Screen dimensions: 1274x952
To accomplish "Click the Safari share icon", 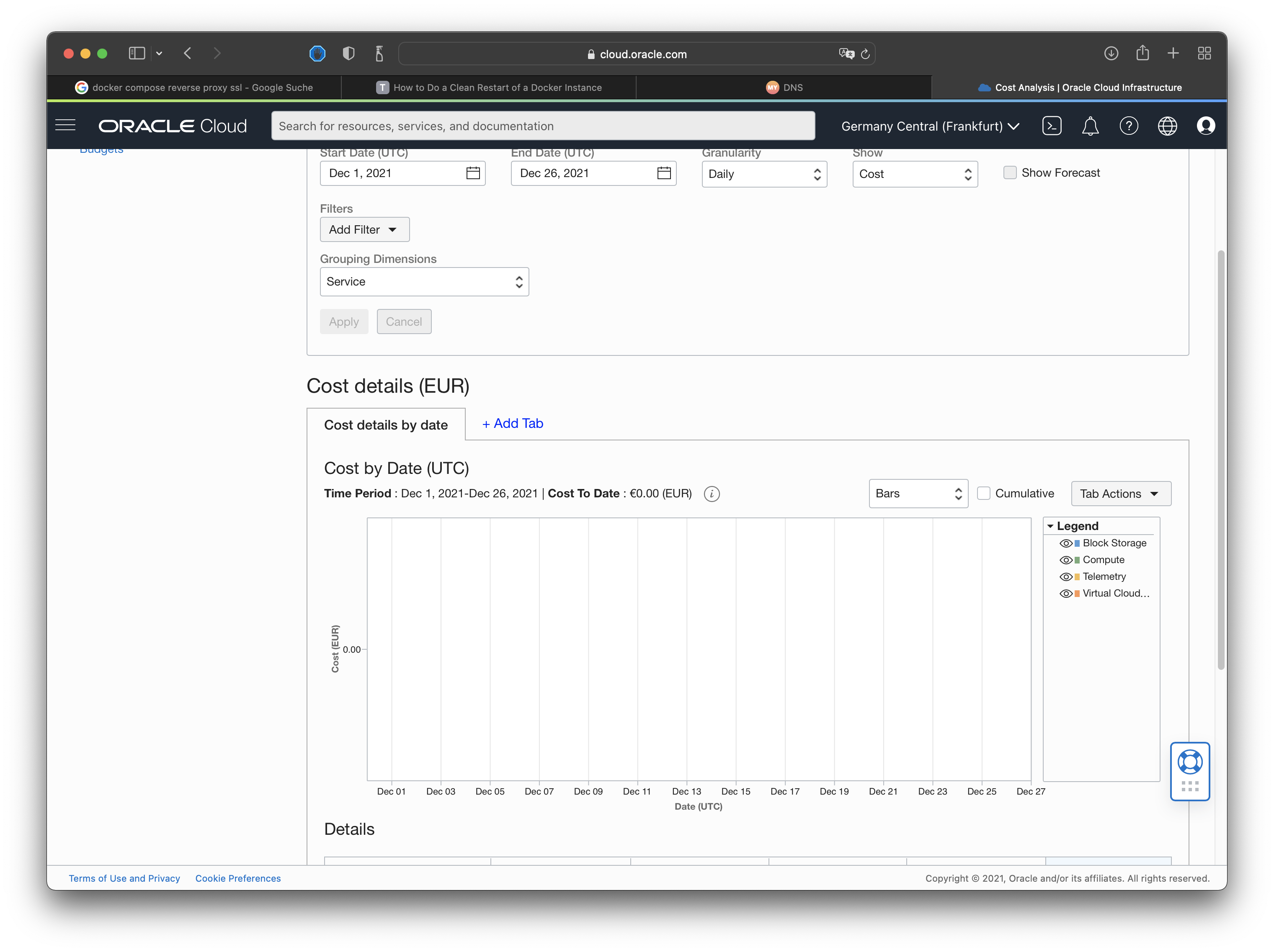I will pos(1142,53).
